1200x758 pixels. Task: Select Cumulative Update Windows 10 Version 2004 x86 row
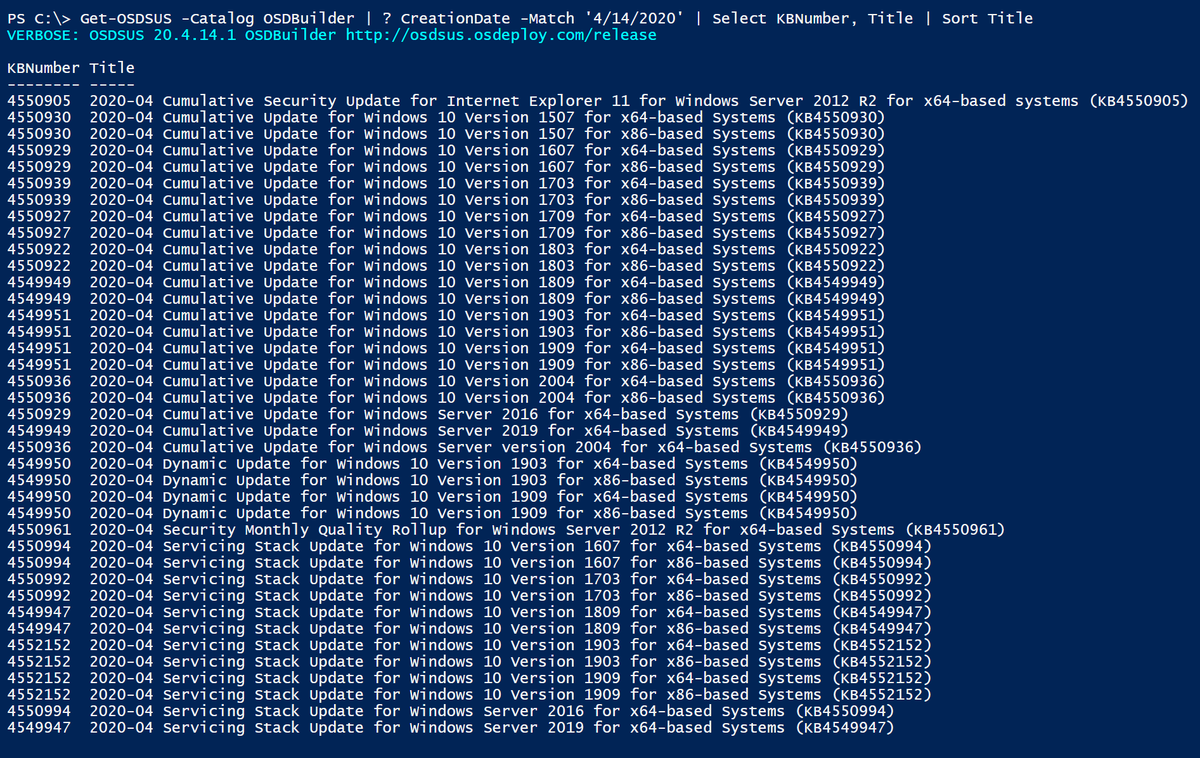tap(446, 398)
